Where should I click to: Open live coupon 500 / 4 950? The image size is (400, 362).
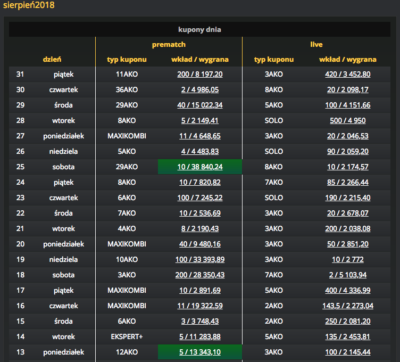[348, 120]
